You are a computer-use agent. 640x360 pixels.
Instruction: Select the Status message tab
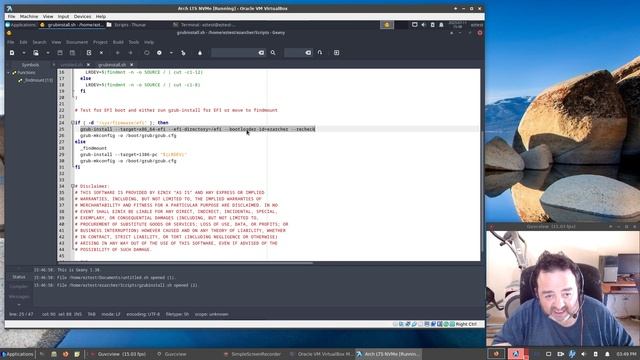[19, 277]
